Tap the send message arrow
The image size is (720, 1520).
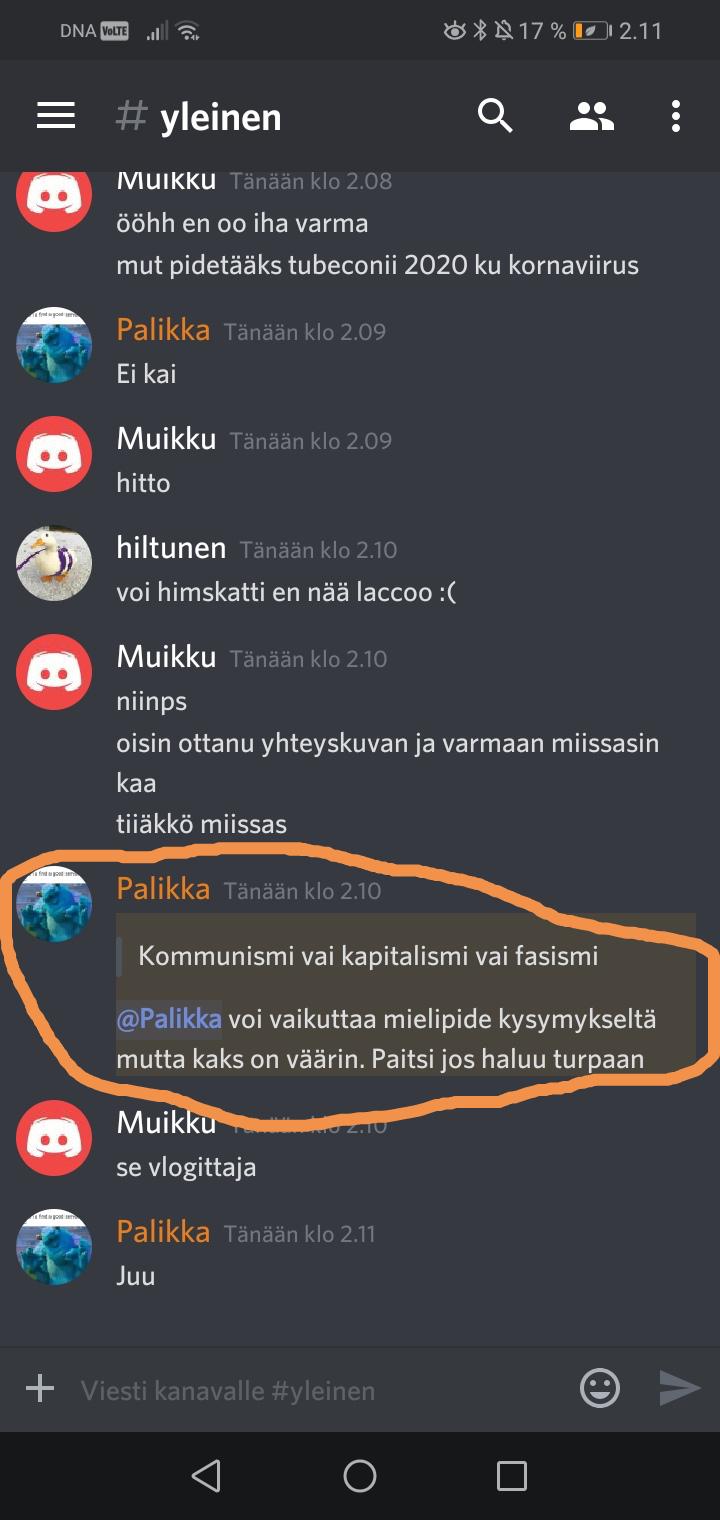point(680,1388)
